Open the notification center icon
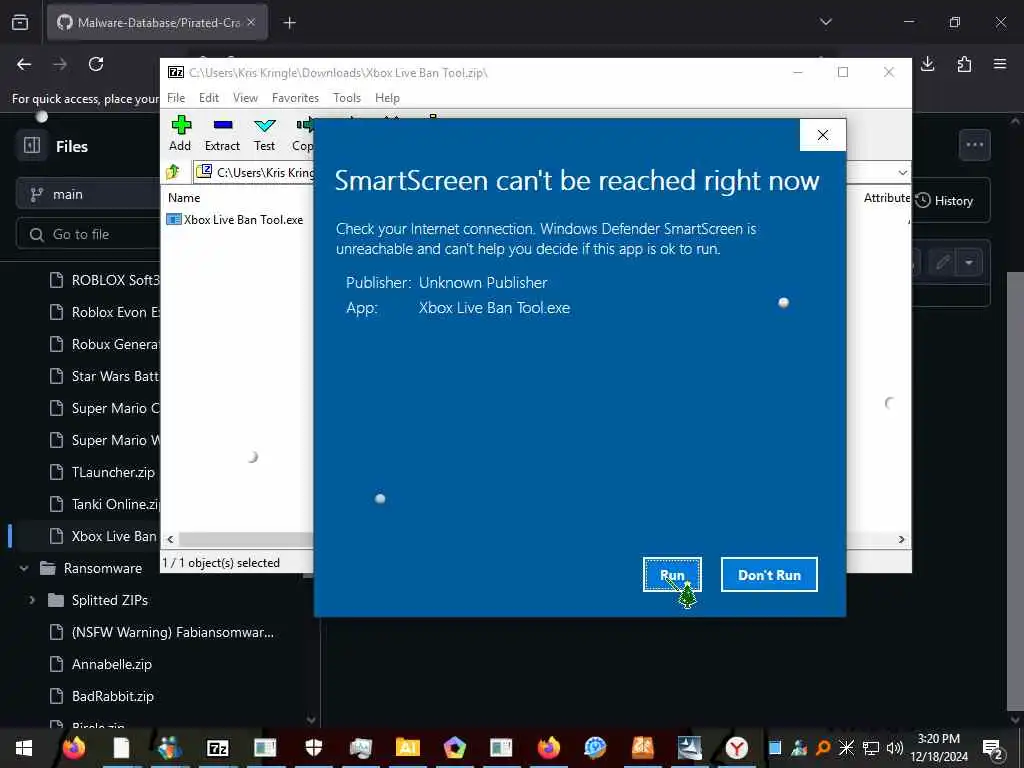Viewport: 1024px width, 768px height. (x=993, y=748)
